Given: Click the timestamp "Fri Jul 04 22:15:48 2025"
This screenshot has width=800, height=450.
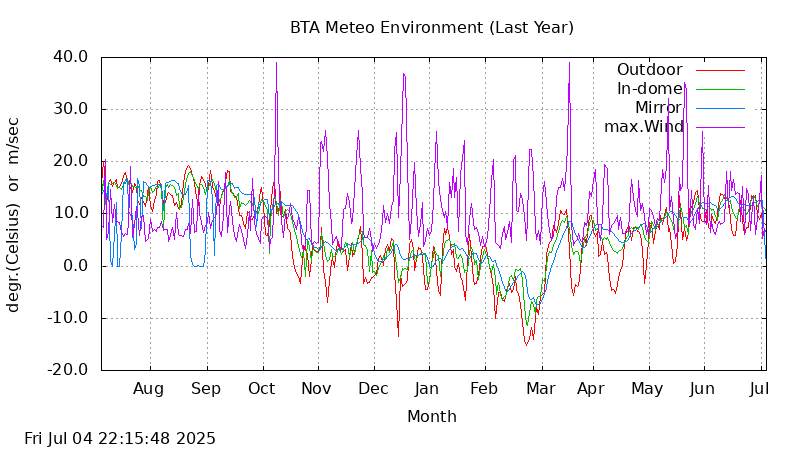Looking at the screenshot, I should click(x=120, y=438).
